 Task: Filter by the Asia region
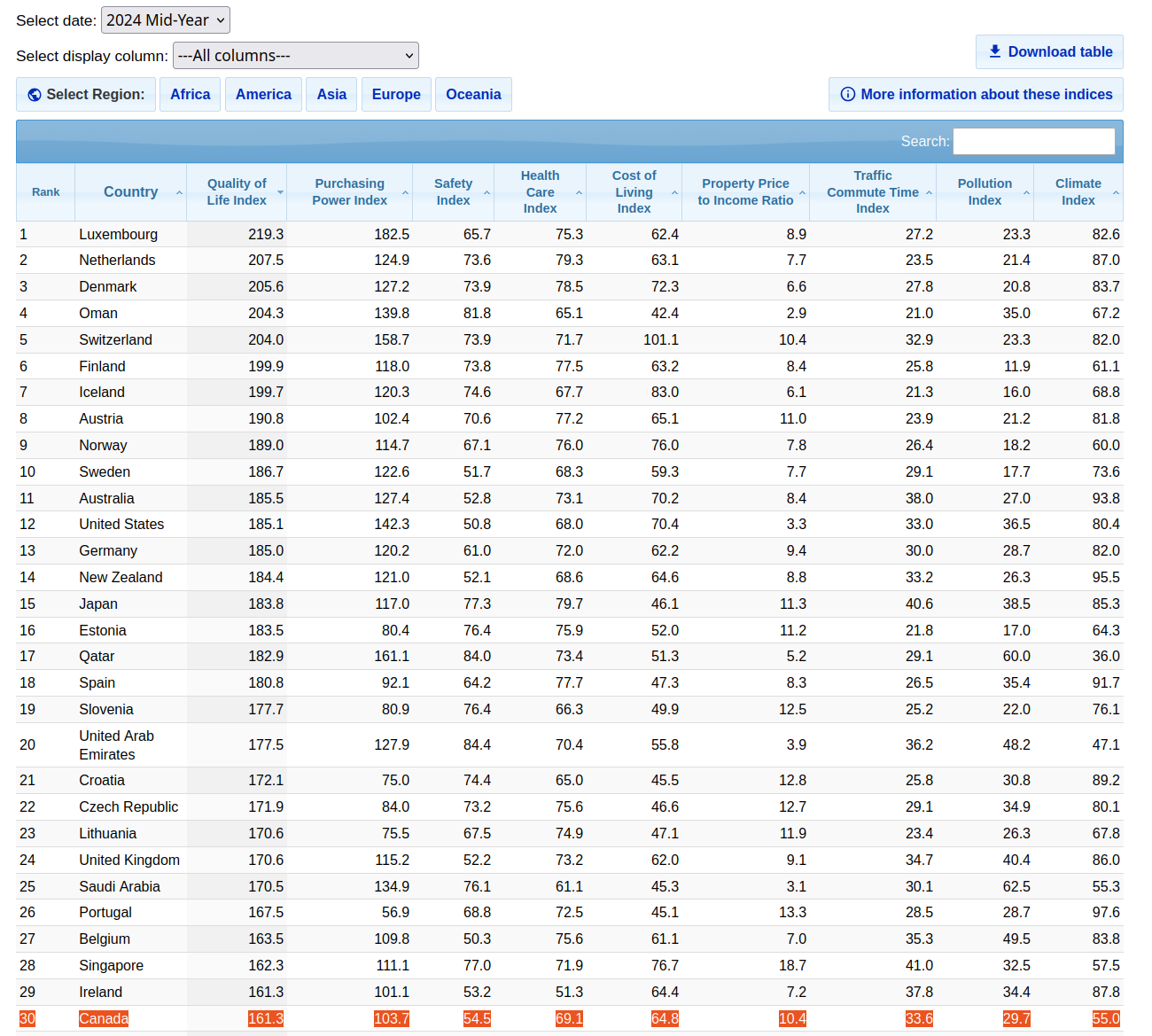coord(331,95)
